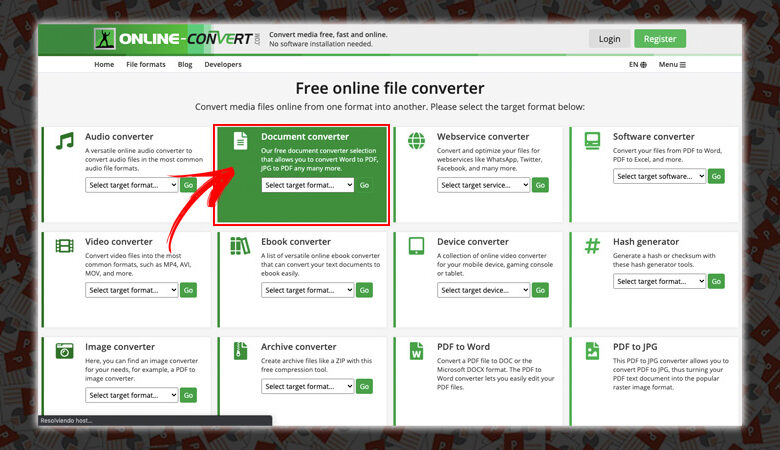Click the Video converter film strip icon
Viewport: 780px width, 450px height.
pyautogui.click(x=65, y=246)
